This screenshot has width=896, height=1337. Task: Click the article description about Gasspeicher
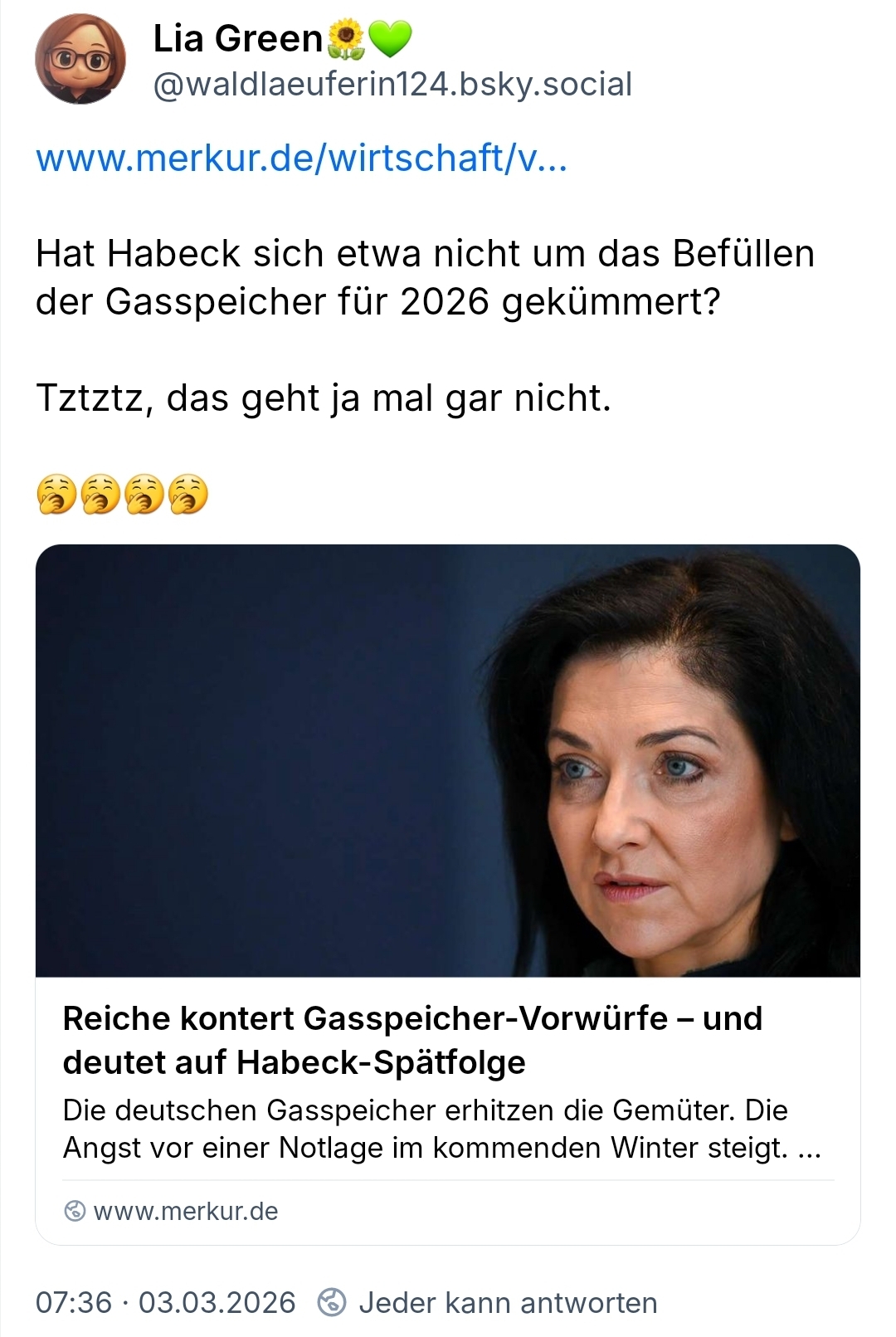pos(442,1129)
